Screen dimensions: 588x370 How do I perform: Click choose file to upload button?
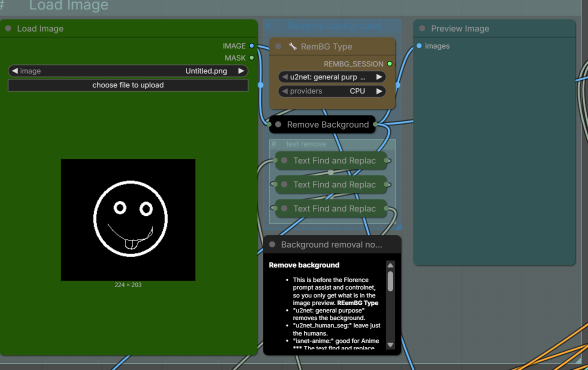(x=128, y=85)
